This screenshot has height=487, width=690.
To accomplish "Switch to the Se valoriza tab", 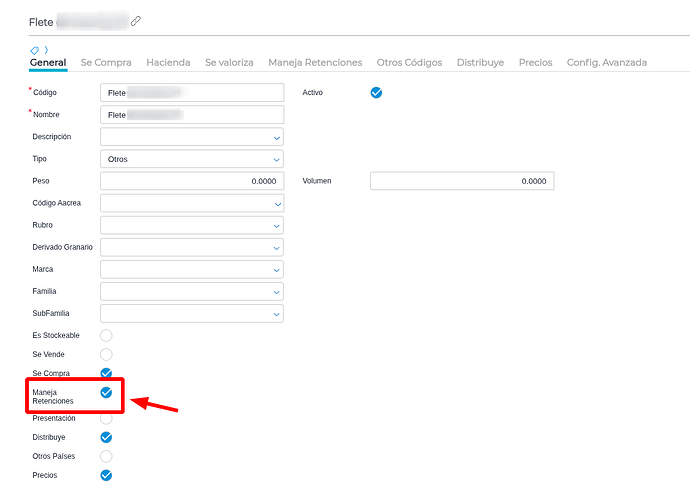I will [229, 62].
